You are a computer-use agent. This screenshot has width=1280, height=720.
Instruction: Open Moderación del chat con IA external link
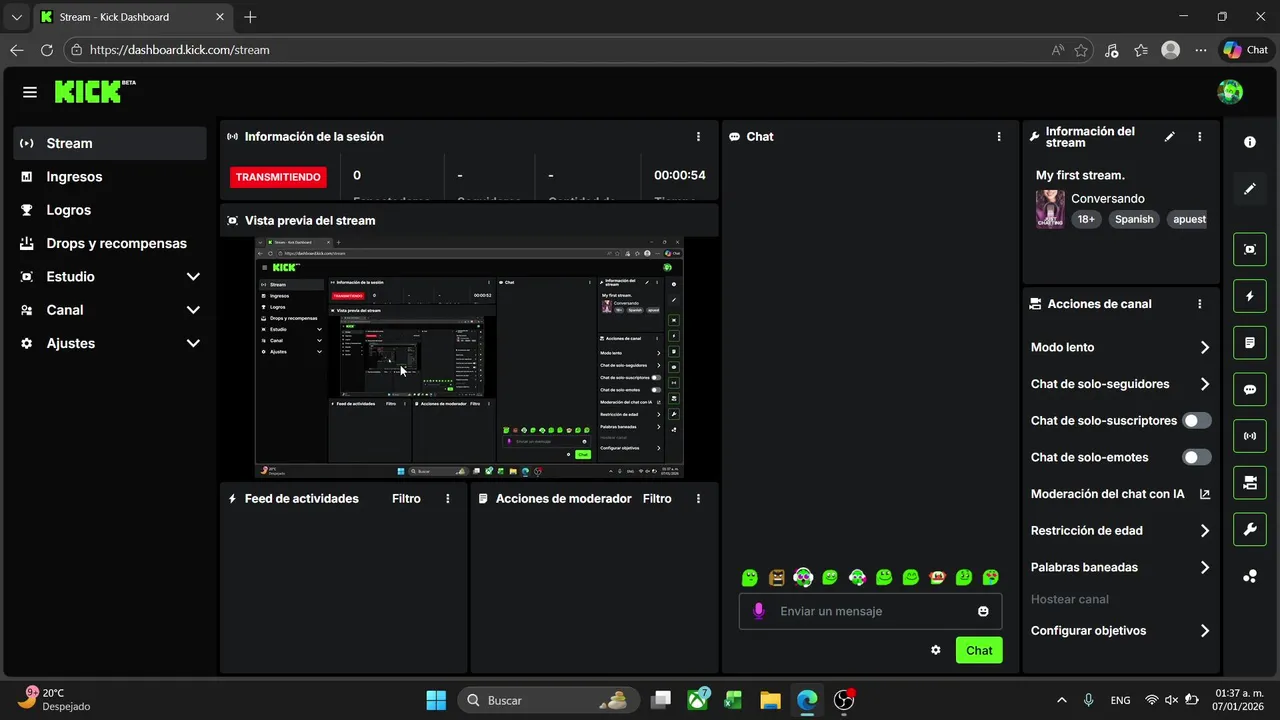pos(1204,494)
